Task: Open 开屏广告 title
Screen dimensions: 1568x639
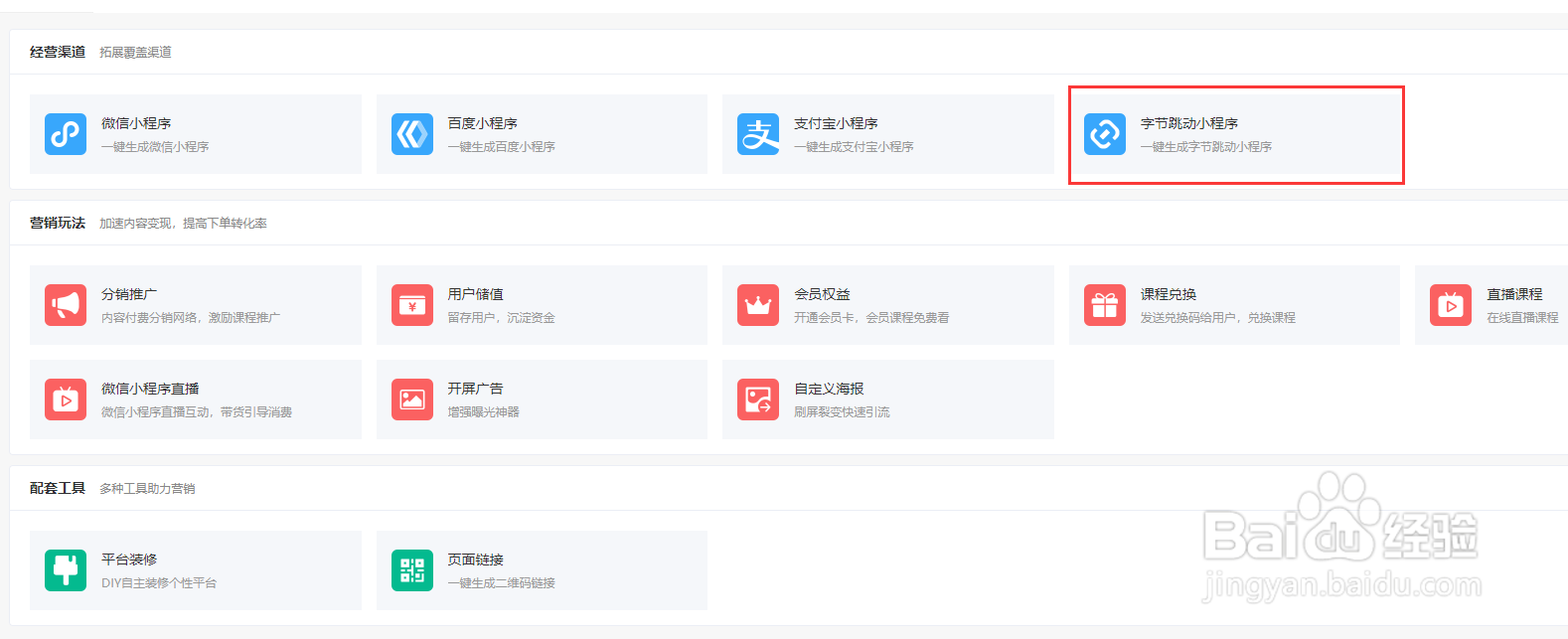Action: [475, 389]
